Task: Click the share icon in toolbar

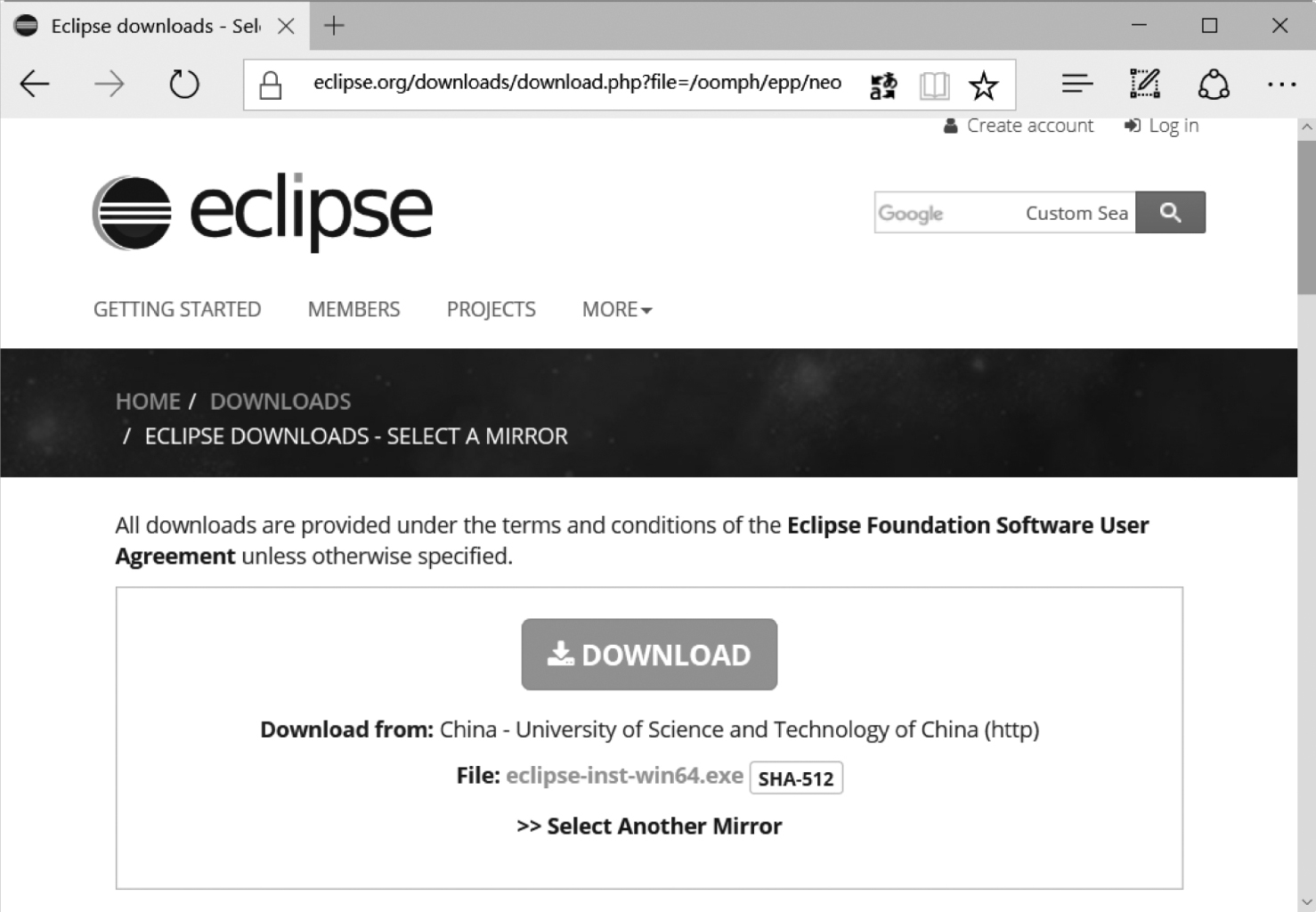Action: (1214, 85)
